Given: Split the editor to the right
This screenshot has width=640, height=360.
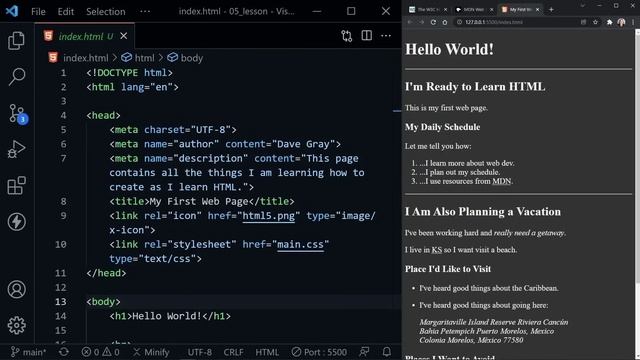Looking at the screenshot, I should (367, 36).
